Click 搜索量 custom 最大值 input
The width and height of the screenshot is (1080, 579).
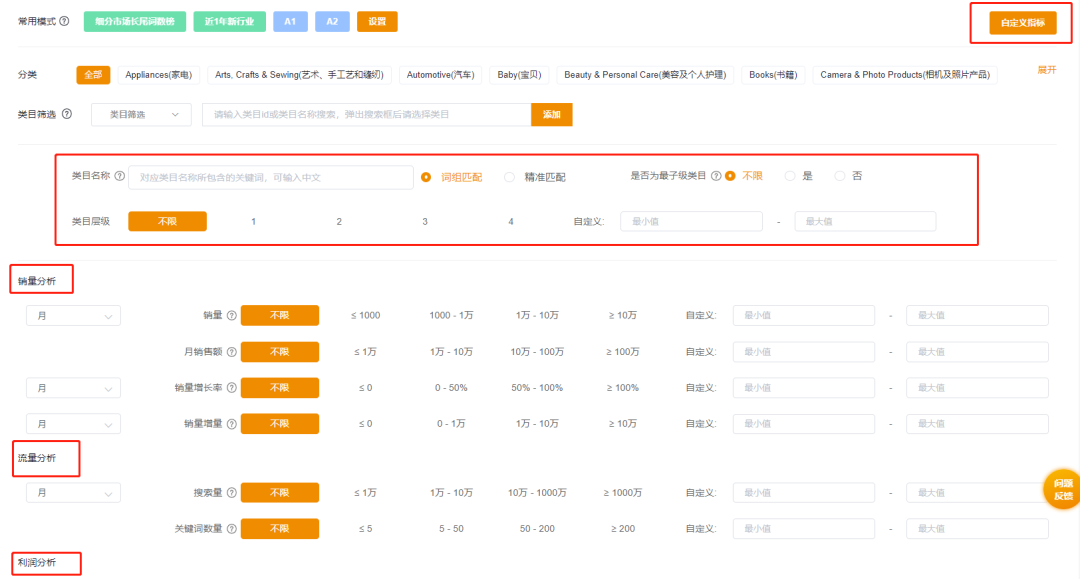(977, 493)
